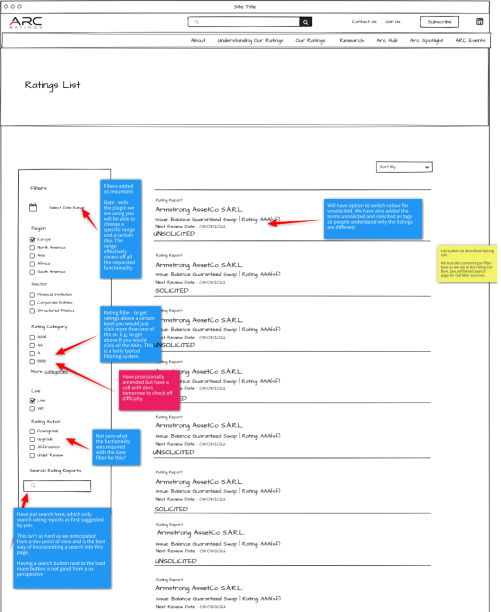Click the Search Rating Reports label
501x612 pixels.
(55, 471)
